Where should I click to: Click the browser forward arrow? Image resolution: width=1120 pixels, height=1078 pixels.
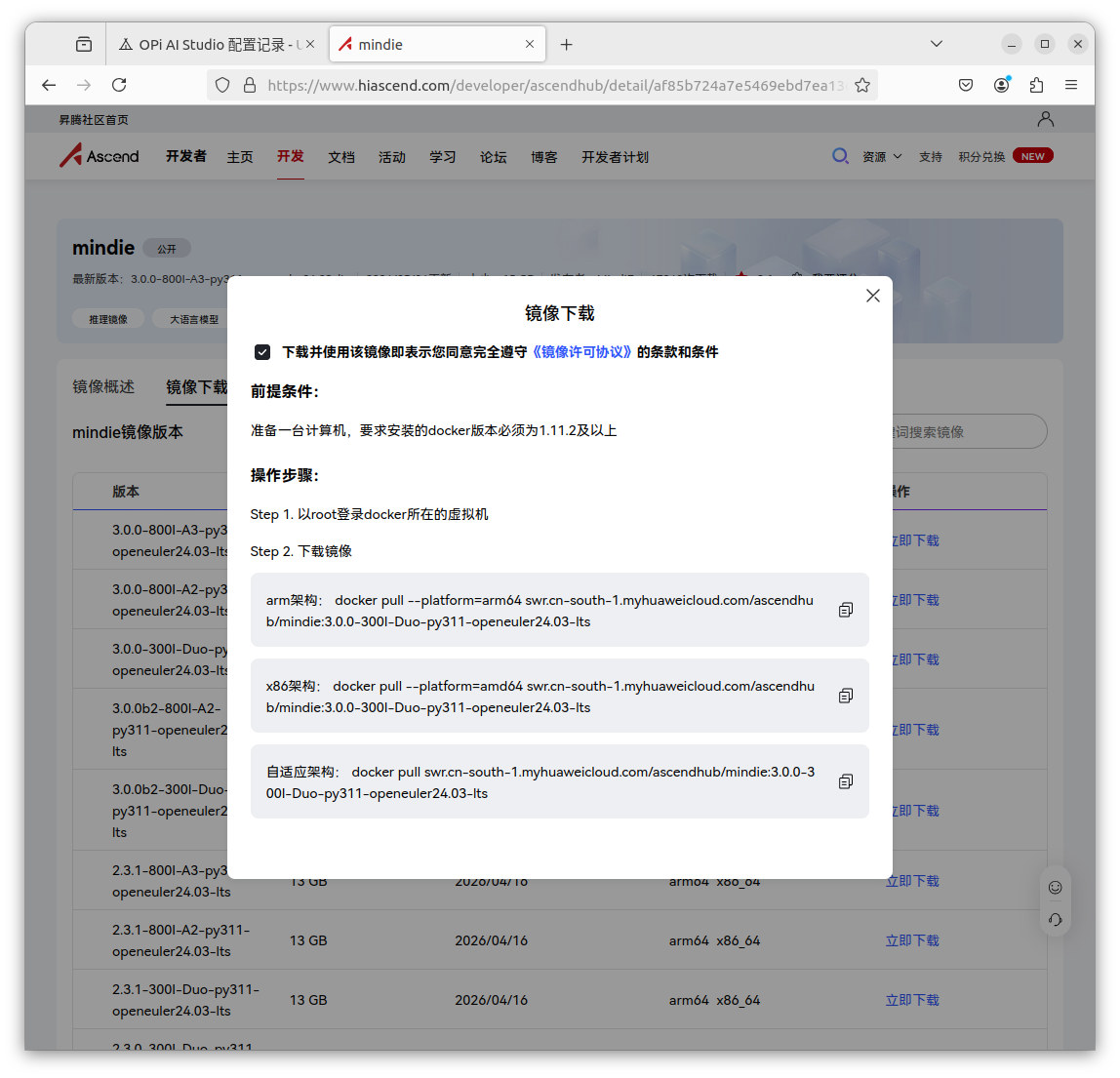click(84, 85)
